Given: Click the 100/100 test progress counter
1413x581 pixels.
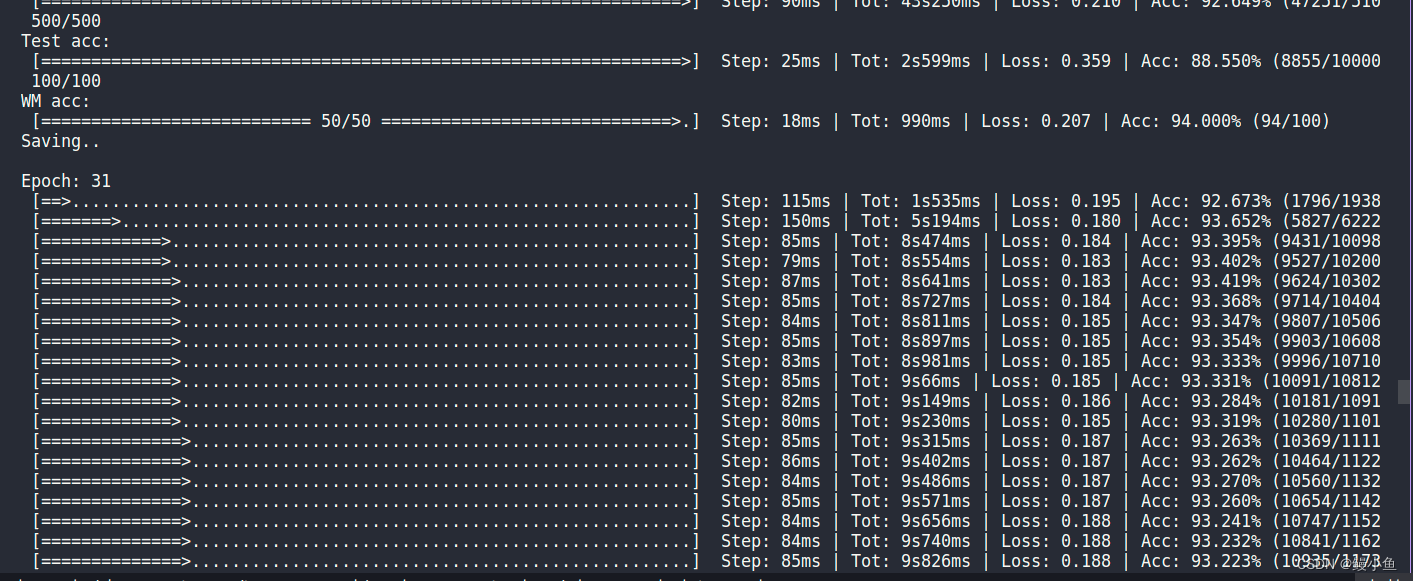Looking at the screenshot, I should pyautogui.click(x=65, y=80).
